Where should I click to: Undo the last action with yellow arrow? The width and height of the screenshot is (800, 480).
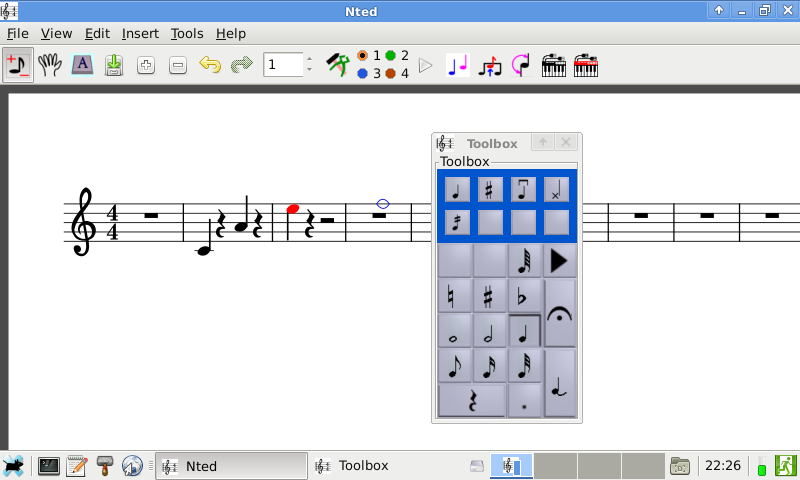[x=210, y=65]
